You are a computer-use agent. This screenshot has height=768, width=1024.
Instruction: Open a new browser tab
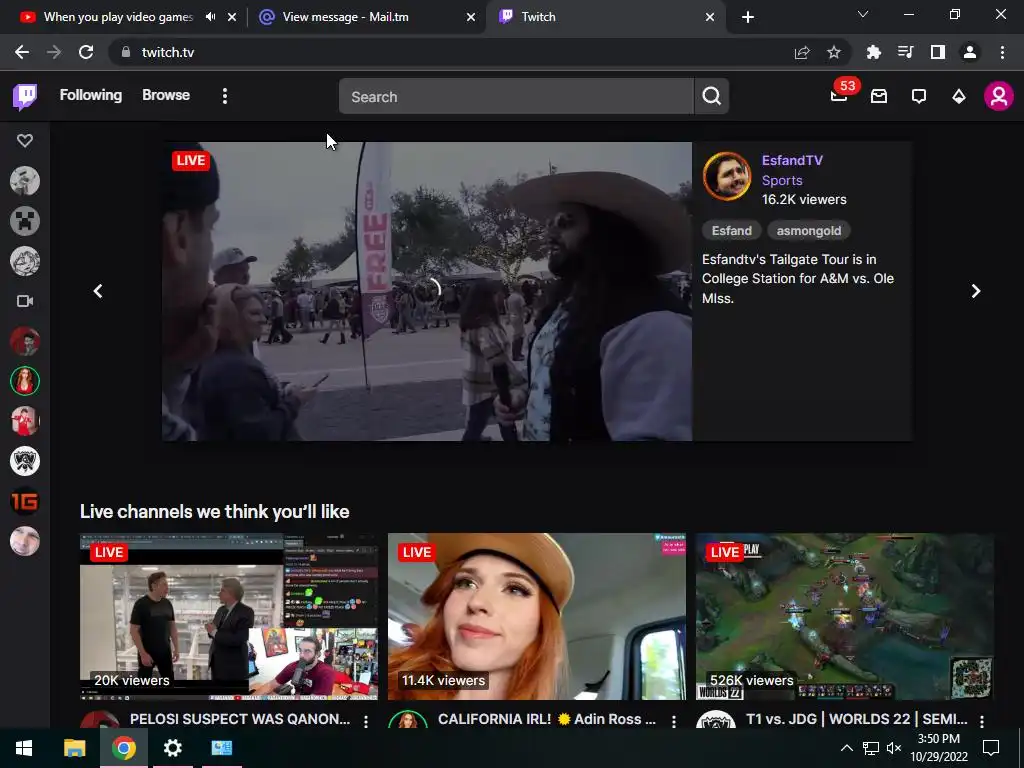[748, 17]
